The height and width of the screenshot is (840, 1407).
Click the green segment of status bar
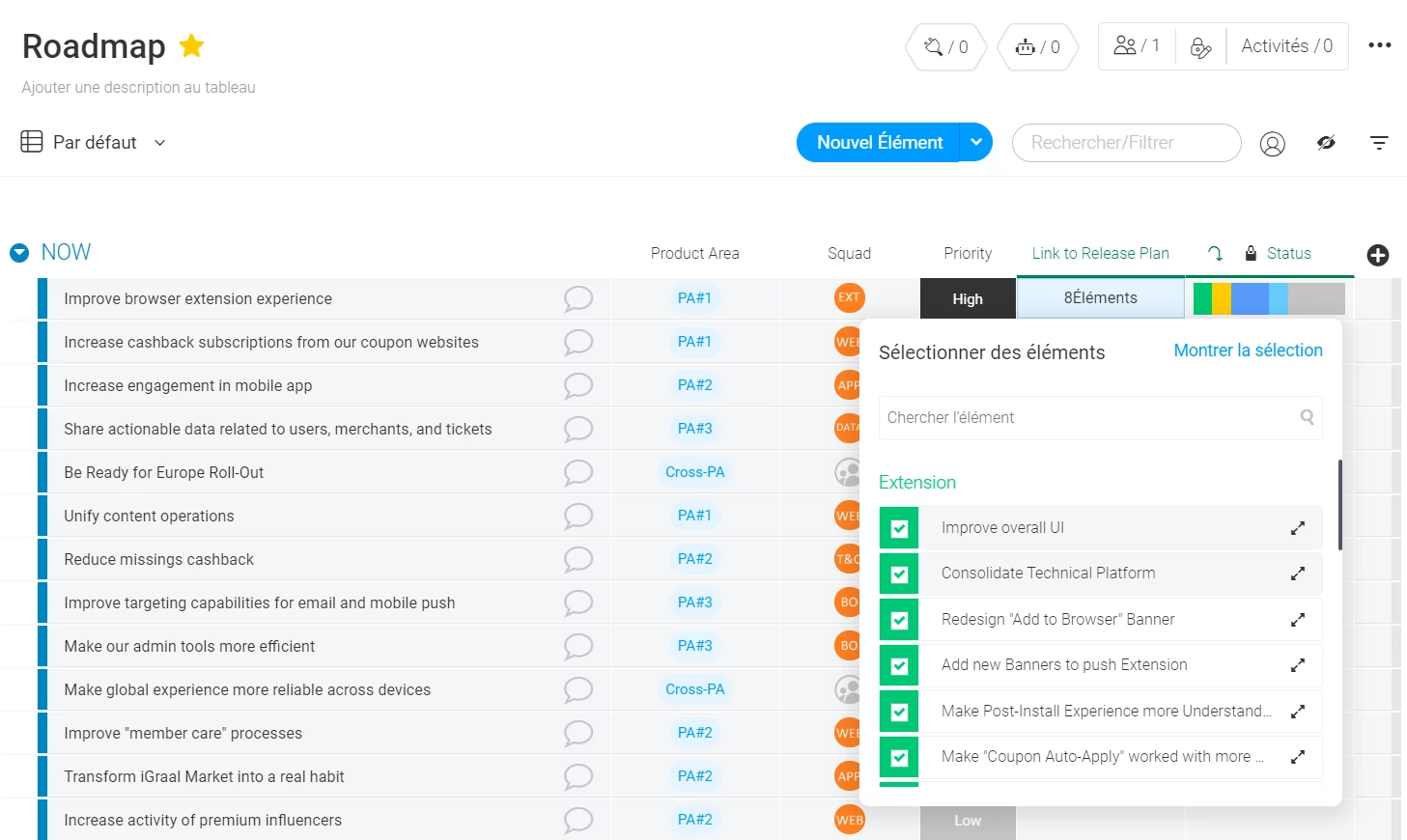[1202, 299]
